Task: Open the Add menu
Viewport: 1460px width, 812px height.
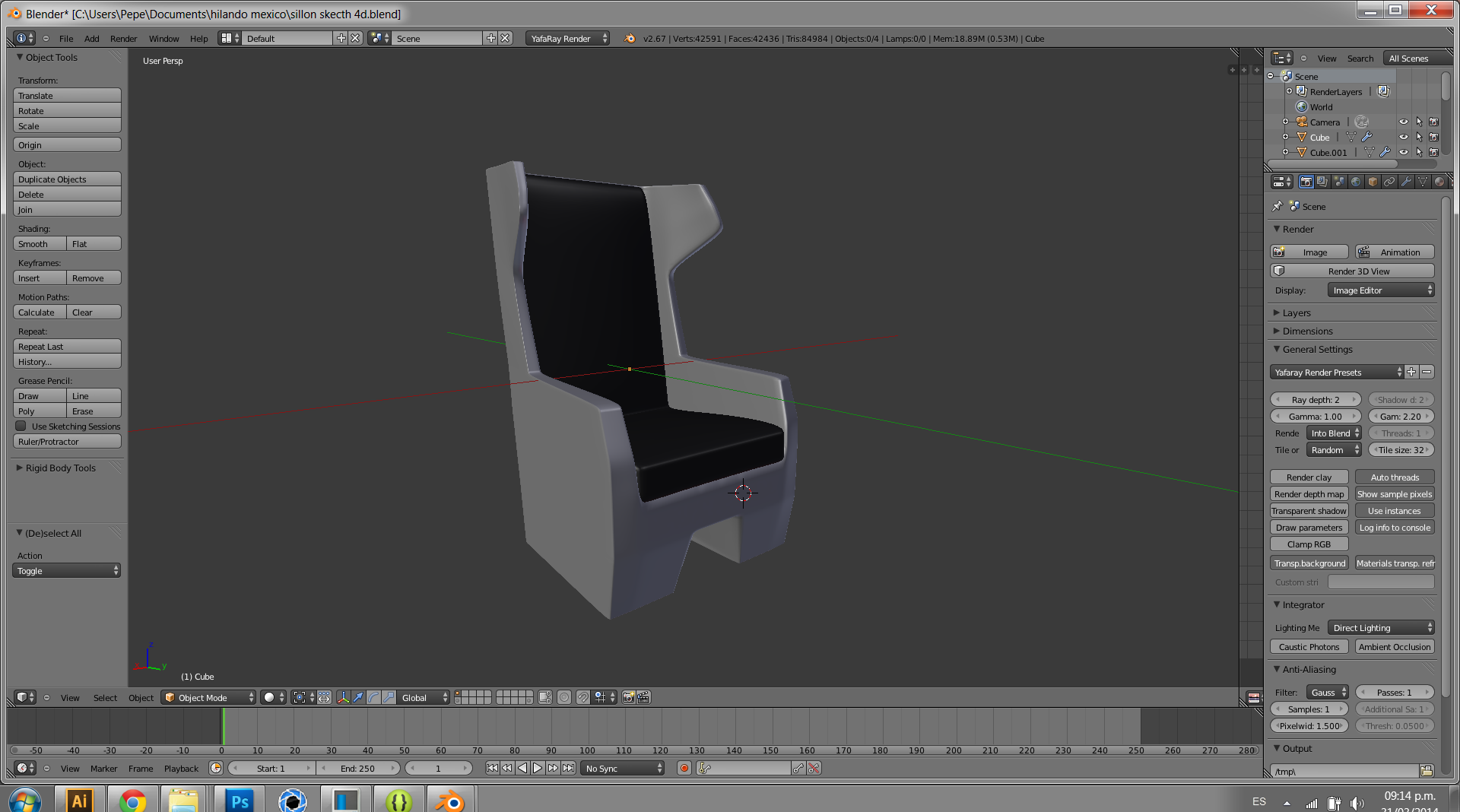Action: coord(91,38)
